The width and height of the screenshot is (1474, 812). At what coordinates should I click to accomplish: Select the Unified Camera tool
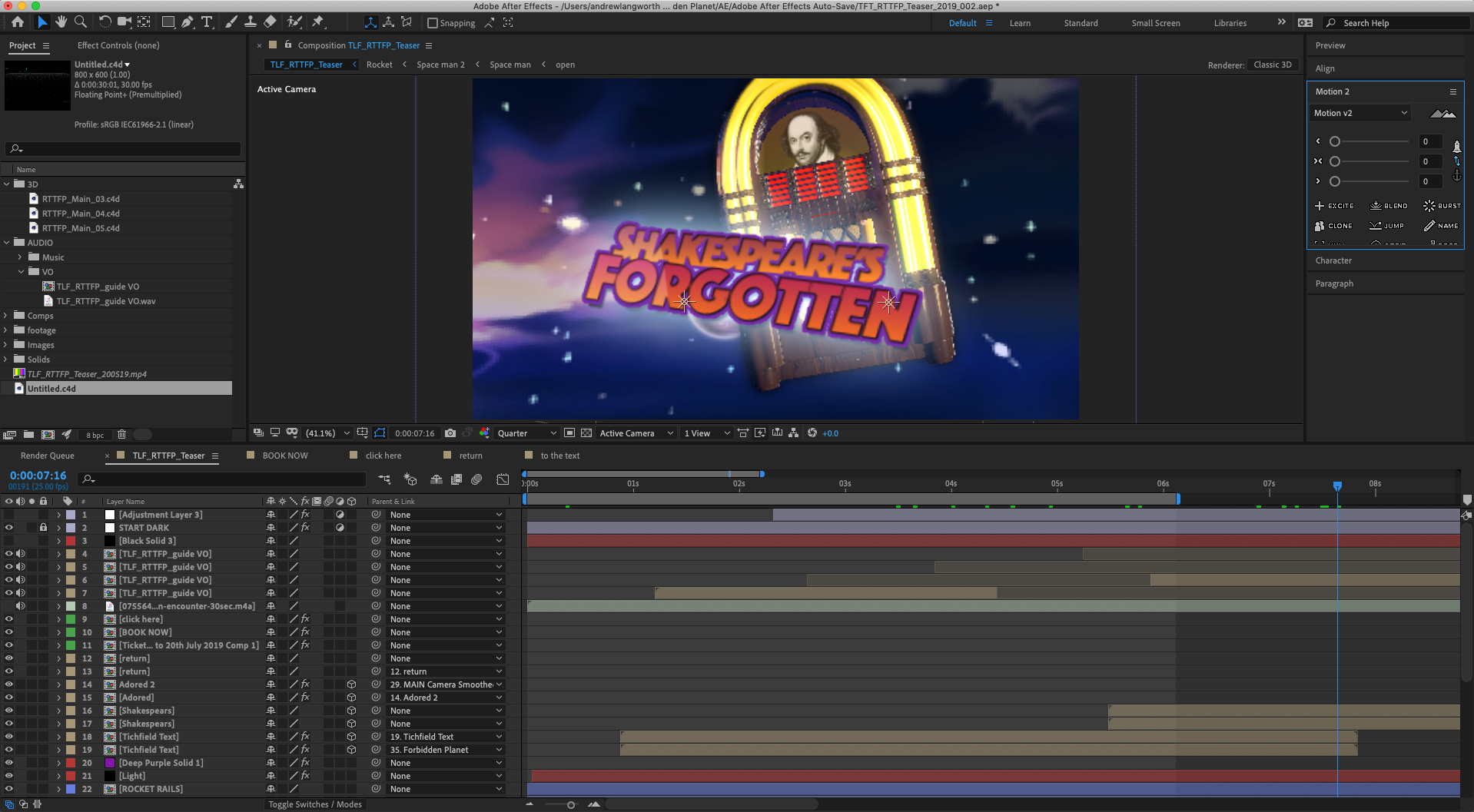[124, 22]
